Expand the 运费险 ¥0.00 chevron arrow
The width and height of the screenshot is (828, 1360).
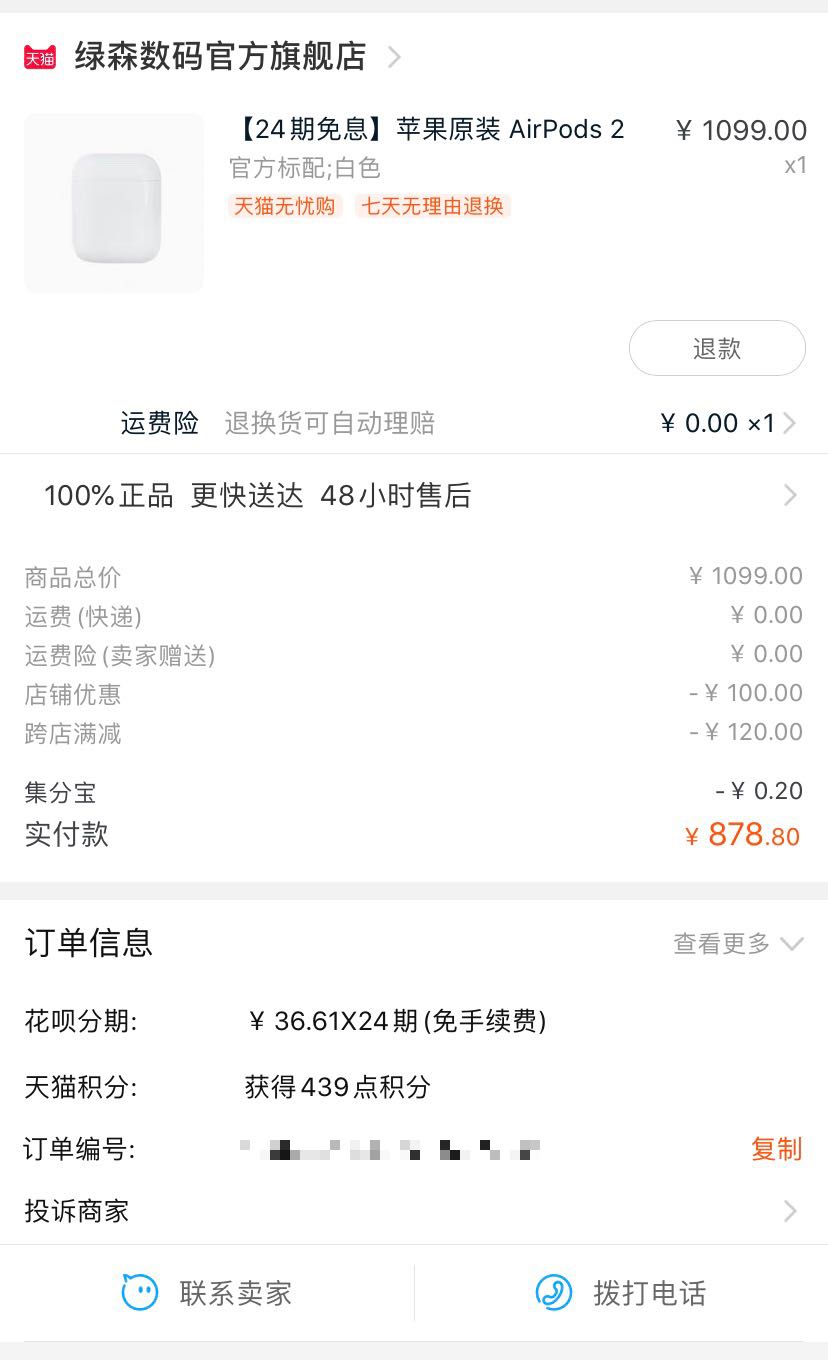tap(790, 423)
